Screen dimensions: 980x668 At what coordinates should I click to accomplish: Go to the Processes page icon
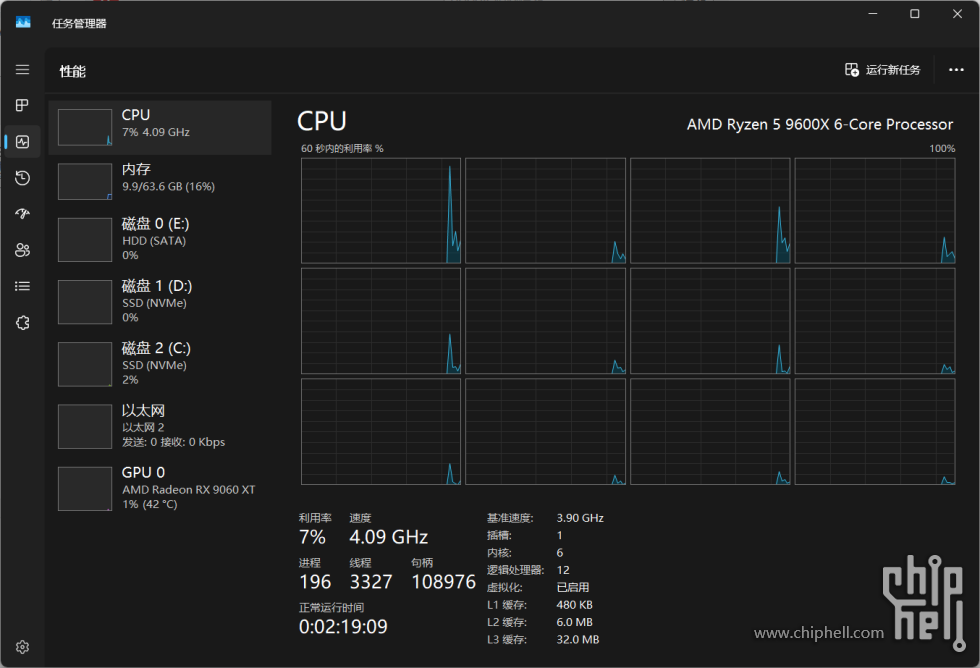[x=22, y=105]
